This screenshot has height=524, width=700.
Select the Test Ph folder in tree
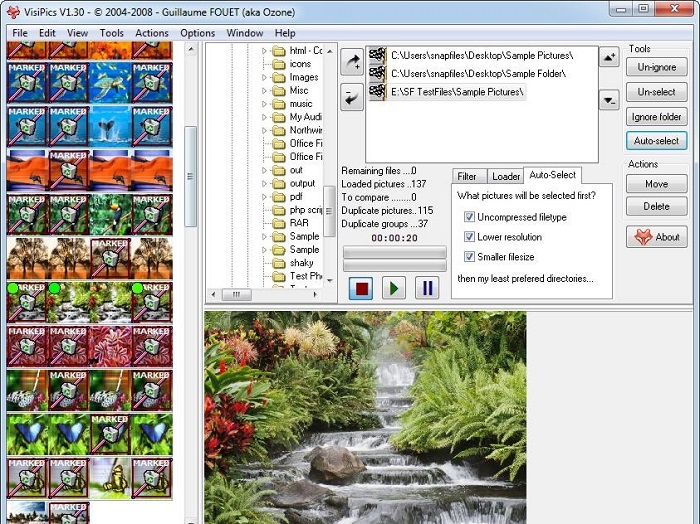(x=306, y=276)
